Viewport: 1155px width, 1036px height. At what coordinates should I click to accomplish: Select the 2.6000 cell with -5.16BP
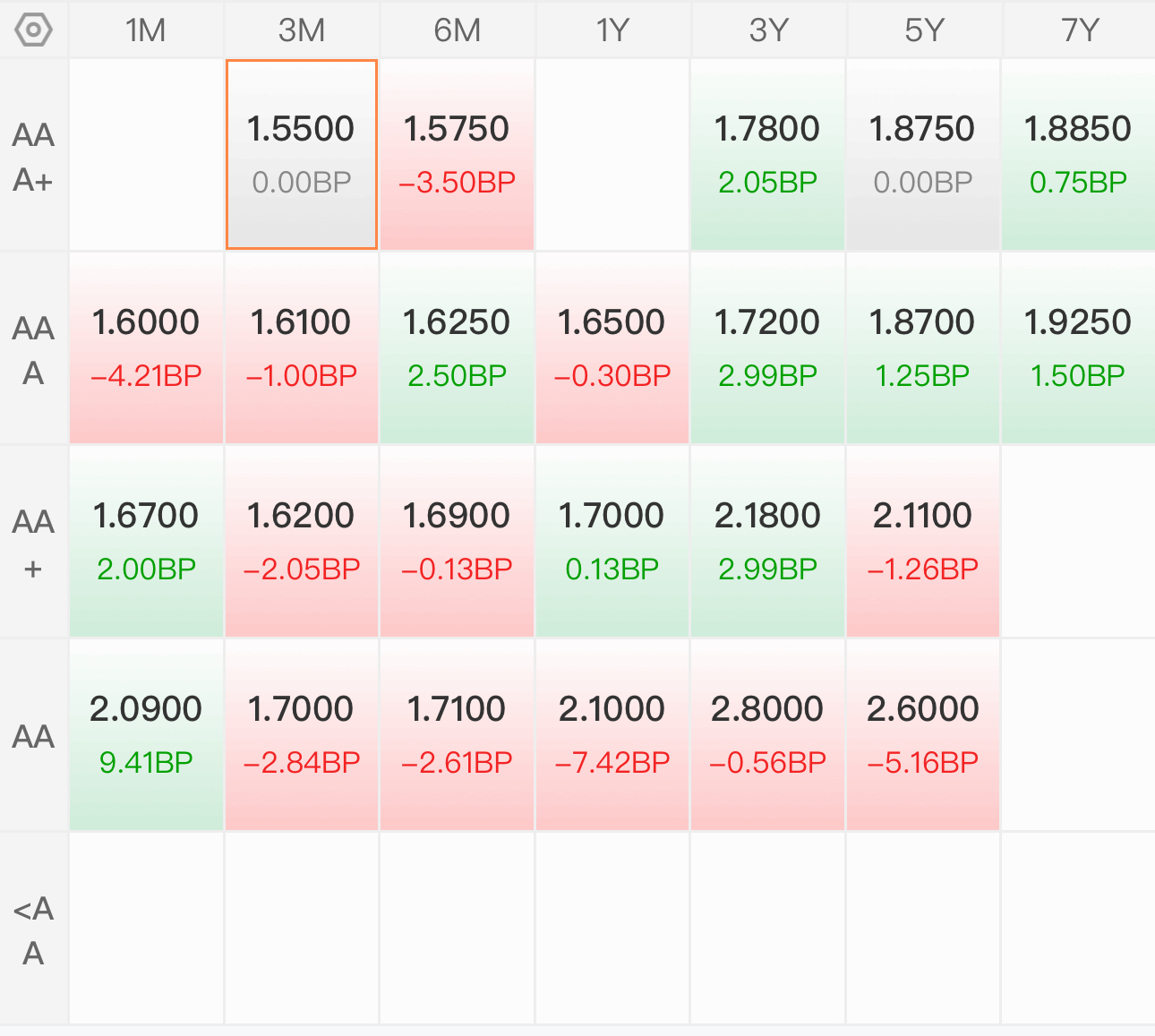(x=923, y=735)
